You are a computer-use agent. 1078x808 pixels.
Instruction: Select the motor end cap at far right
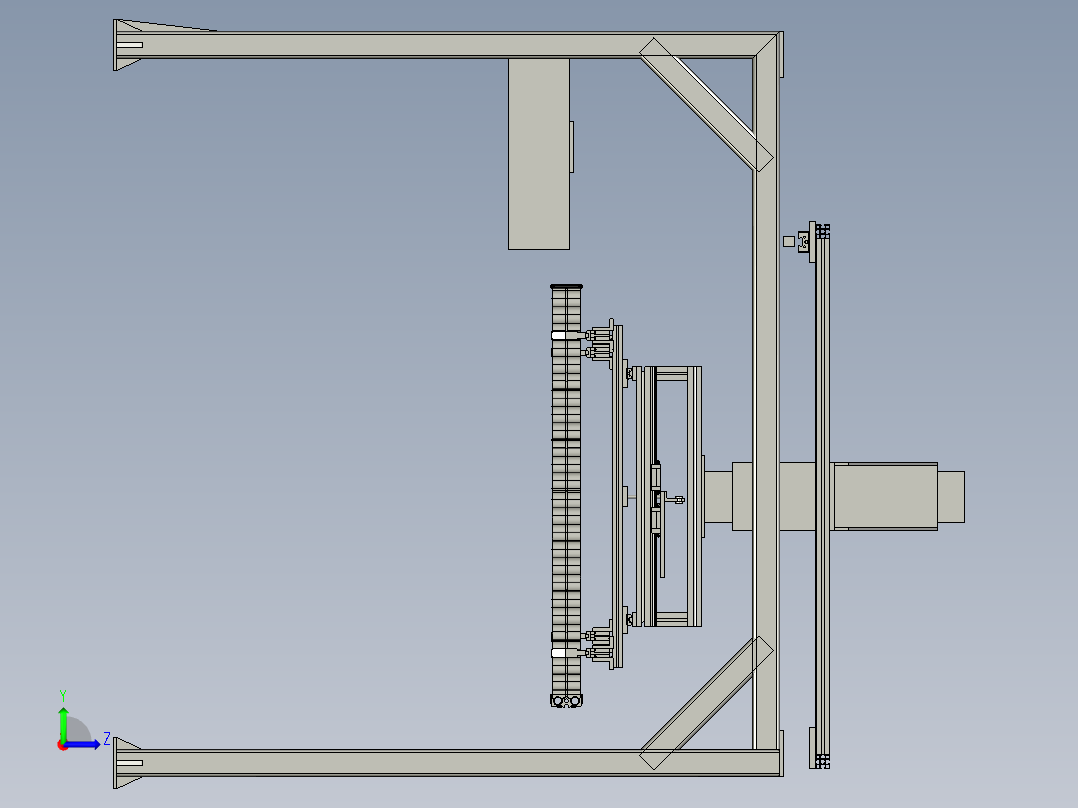[x=951, y=496]
